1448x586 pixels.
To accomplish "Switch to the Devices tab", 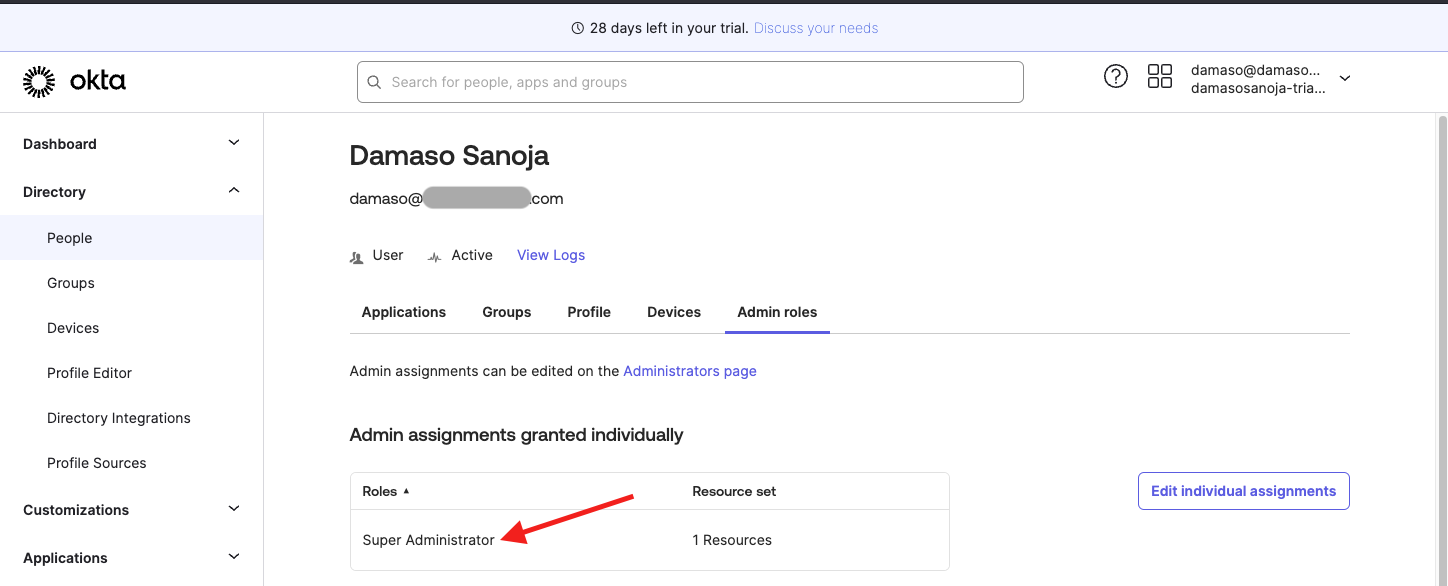I will coord(673,312).
